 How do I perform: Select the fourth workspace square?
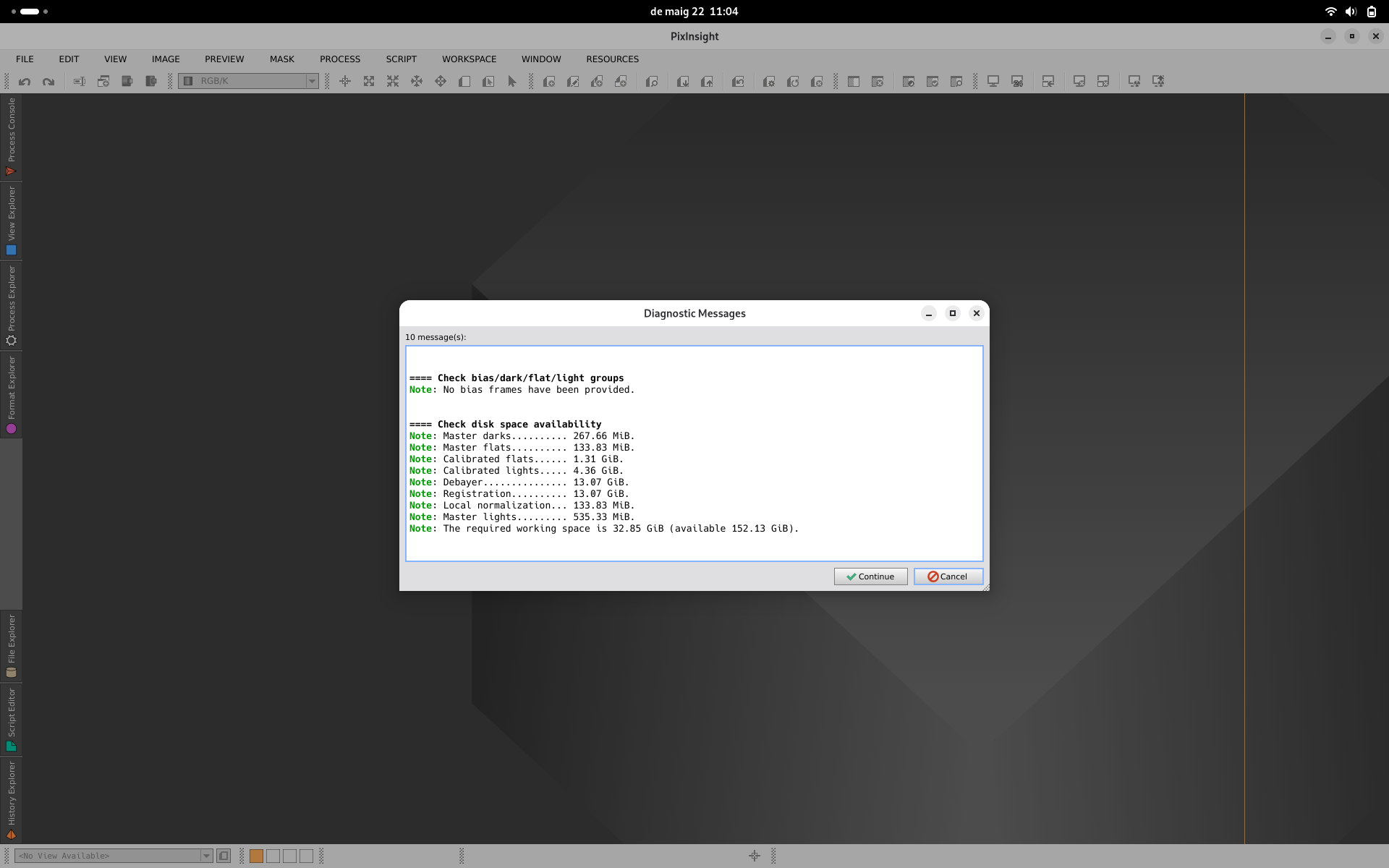306,856
